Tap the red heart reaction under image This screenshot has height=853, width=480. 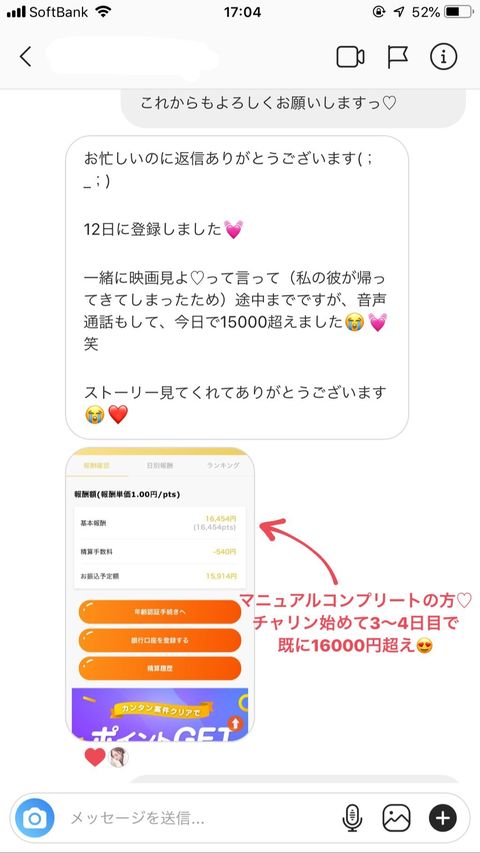(x=95, y=757)
